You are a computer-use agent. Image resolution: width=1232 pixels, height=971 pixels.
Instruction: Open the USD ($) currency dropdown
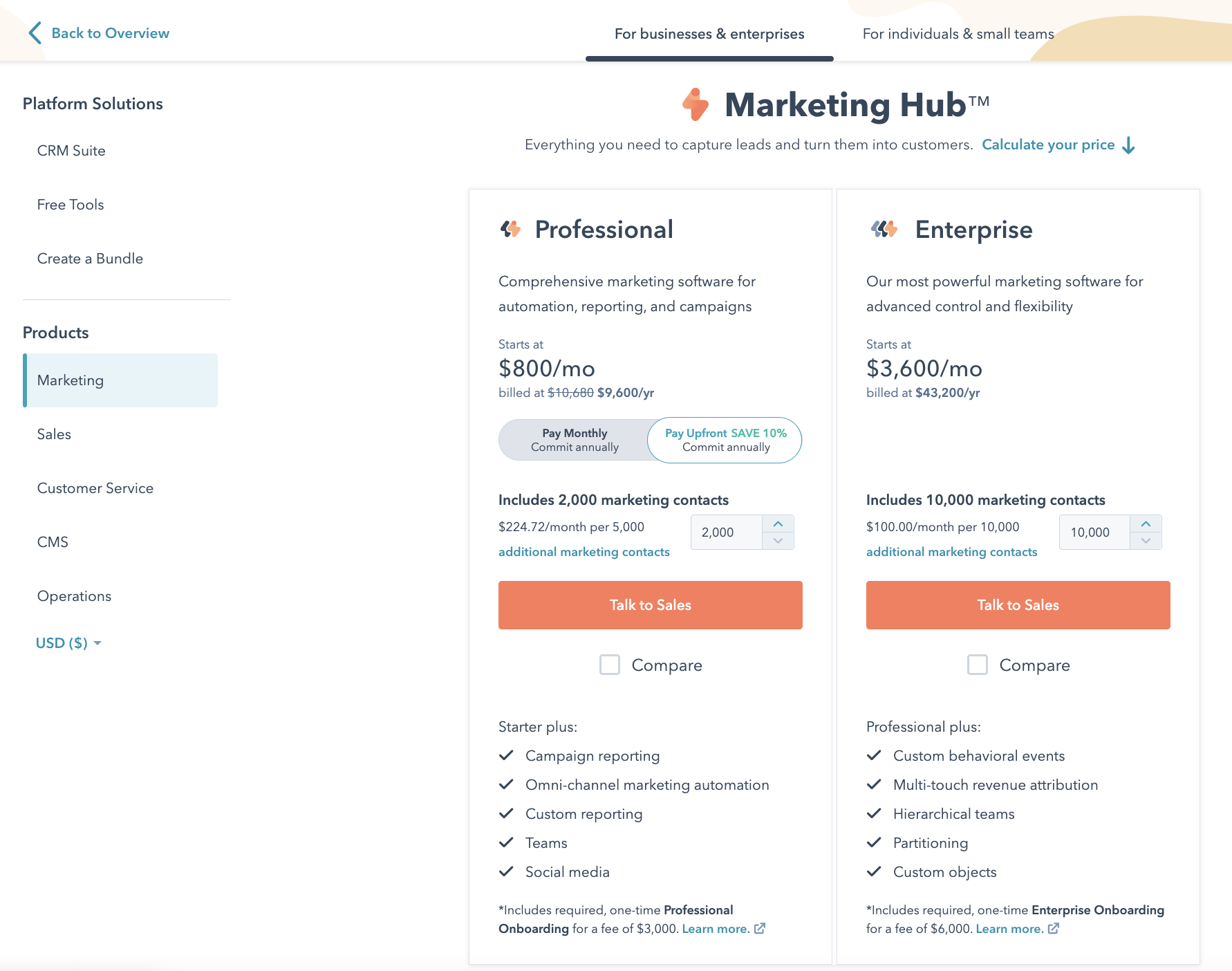point(68,643)
